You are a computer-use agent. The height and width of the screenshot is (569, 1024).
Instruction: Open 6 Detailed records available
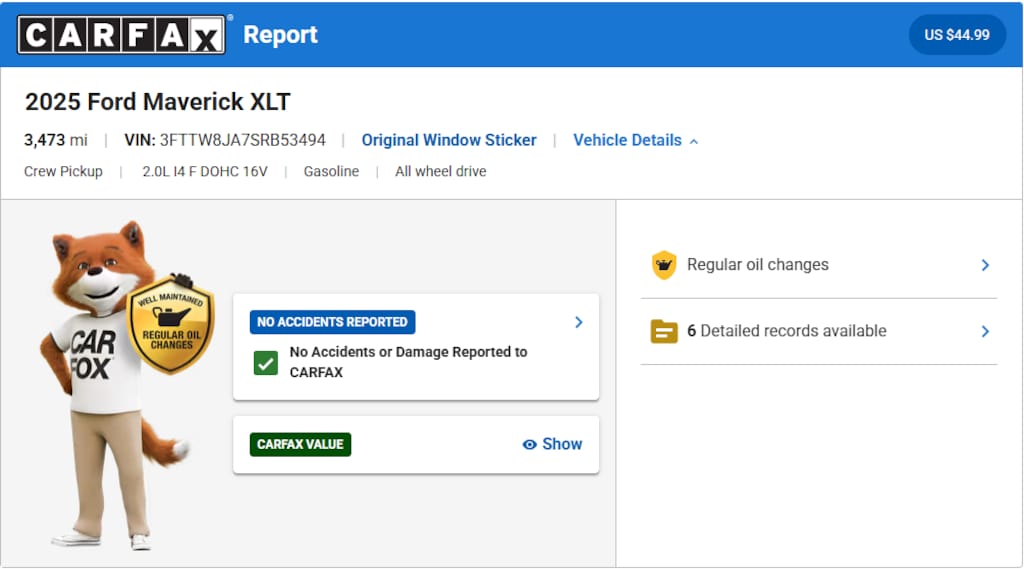click(x=786, y=331)
